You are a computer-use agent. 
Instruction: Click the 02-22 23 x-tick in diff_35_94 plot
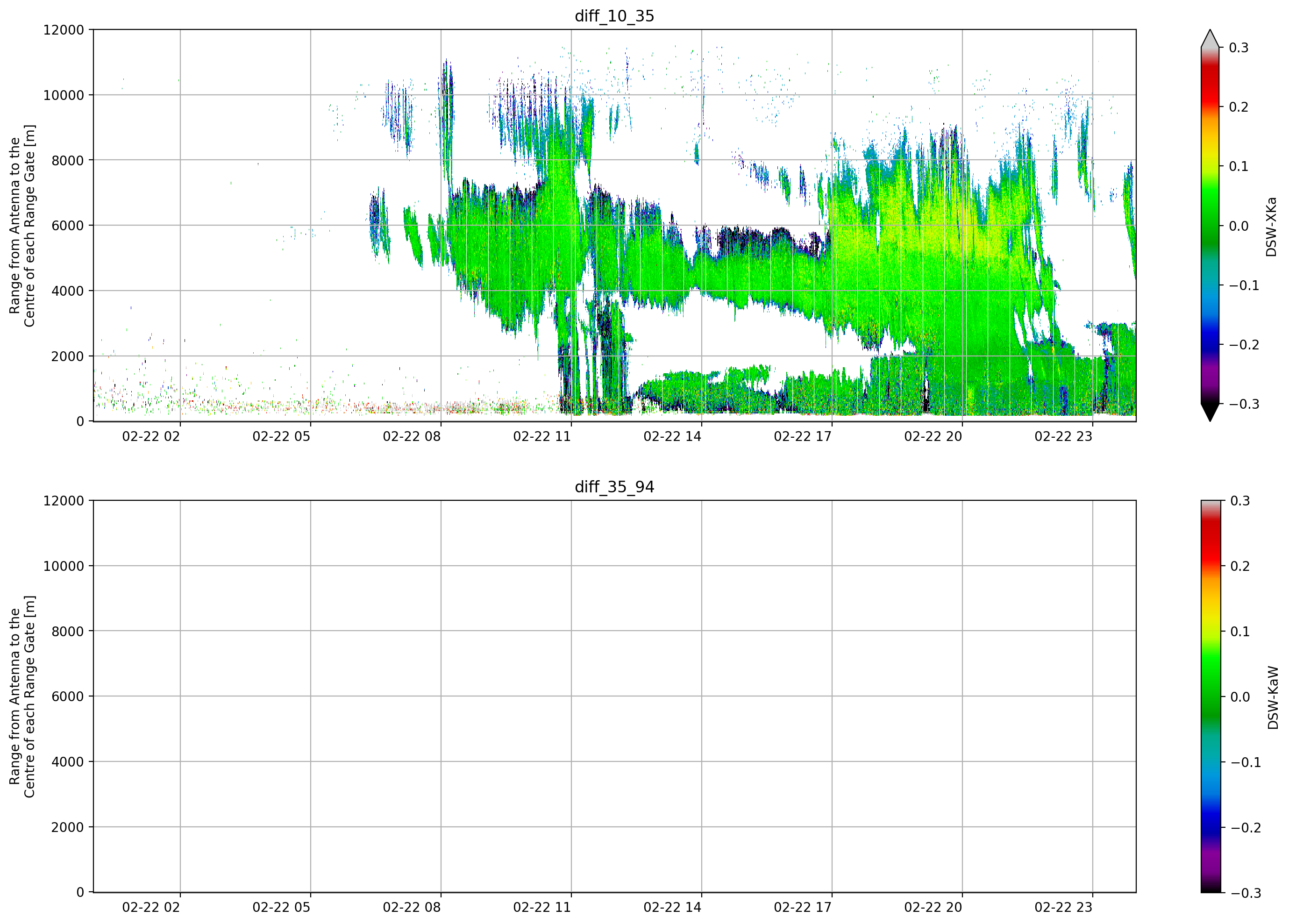1063,908
